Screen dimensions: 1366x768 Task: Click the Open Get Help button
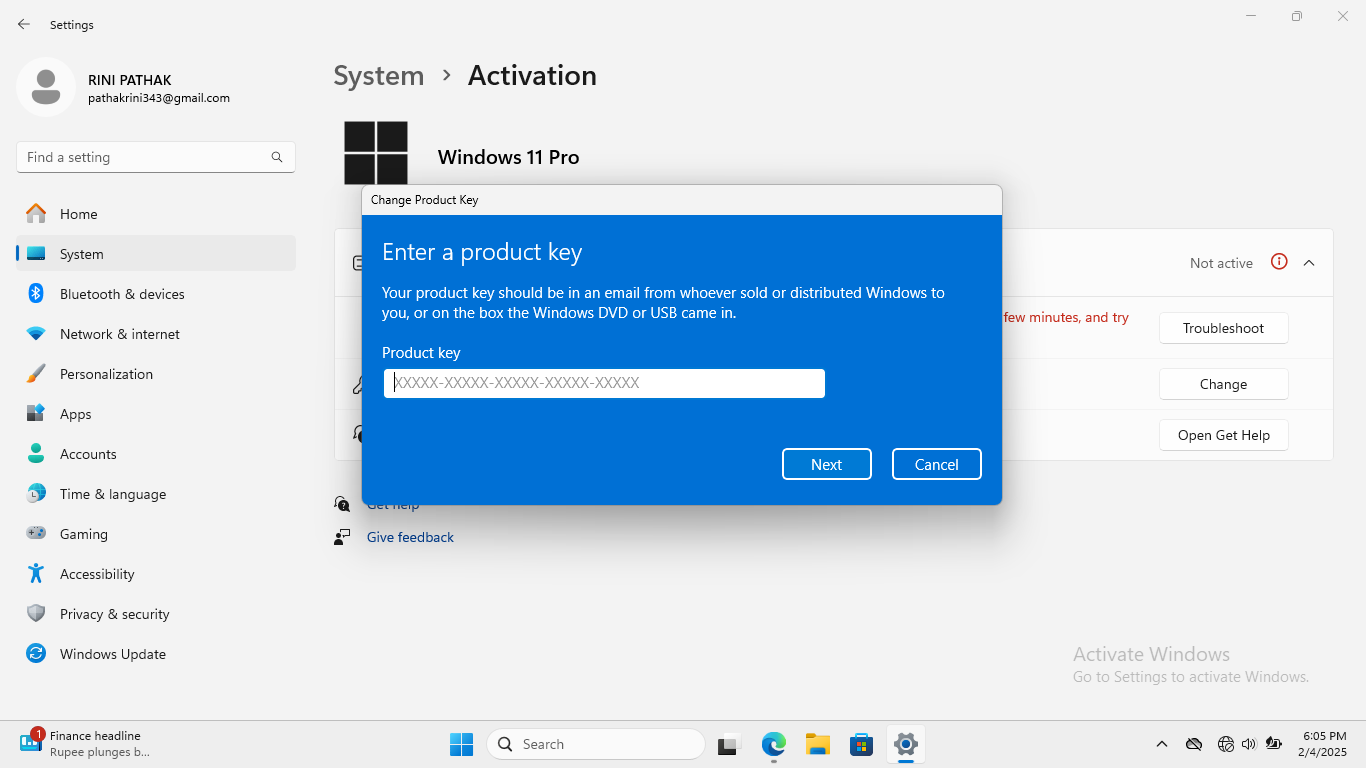[x=1224, y=435]
